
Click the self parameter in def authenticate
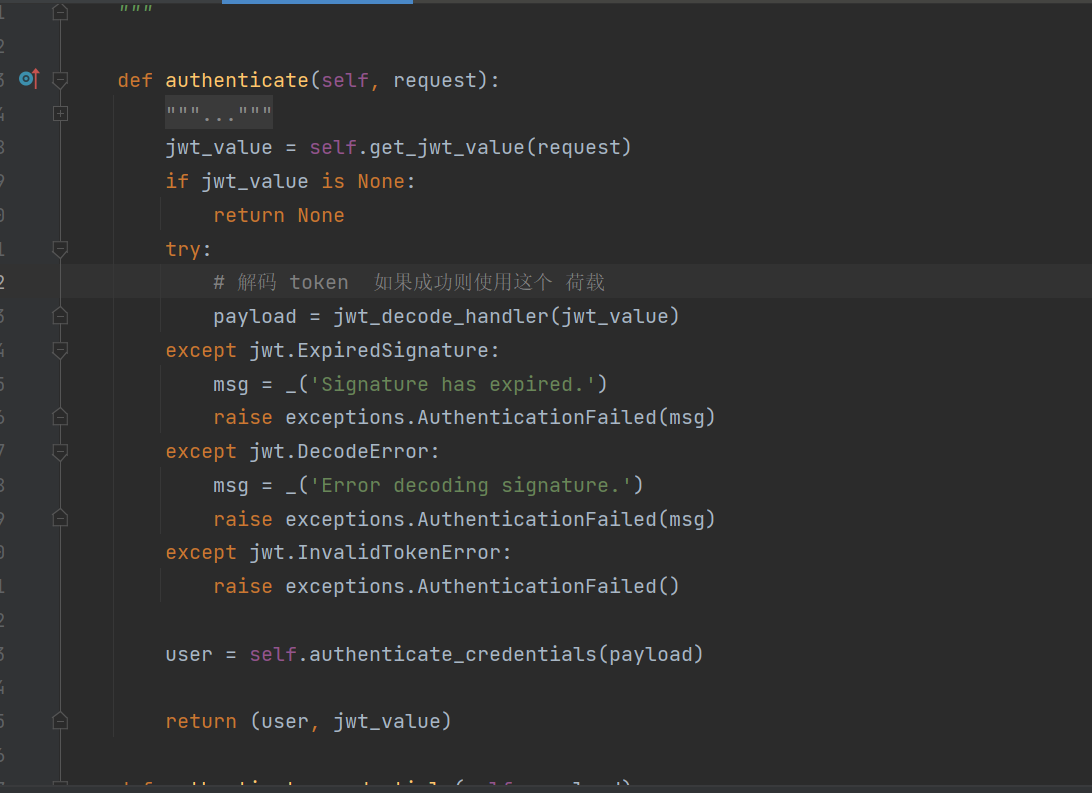pyautogui.click(x=345, y=80)
